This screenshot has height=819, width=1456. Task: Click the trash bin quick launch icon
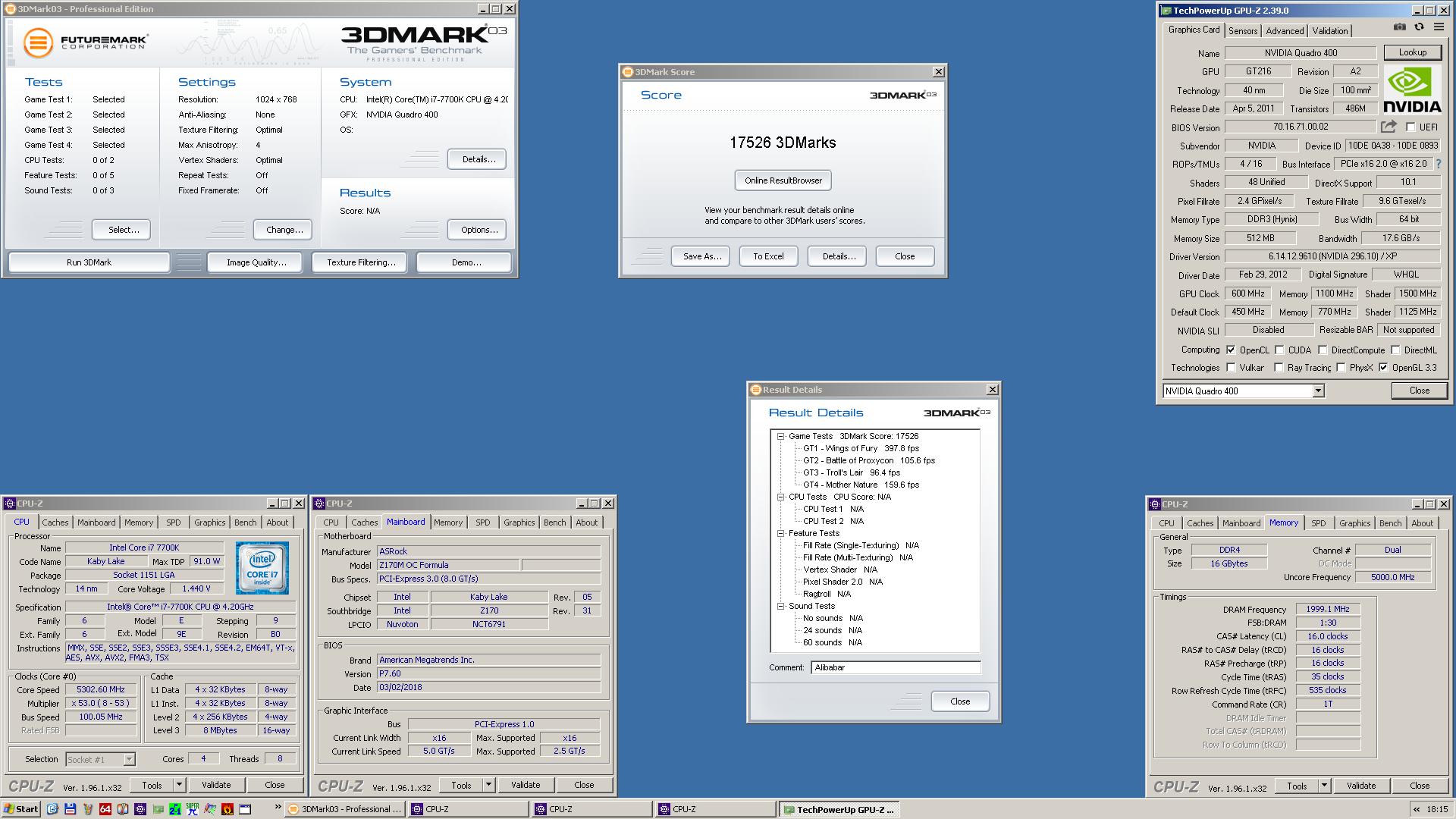87,809
